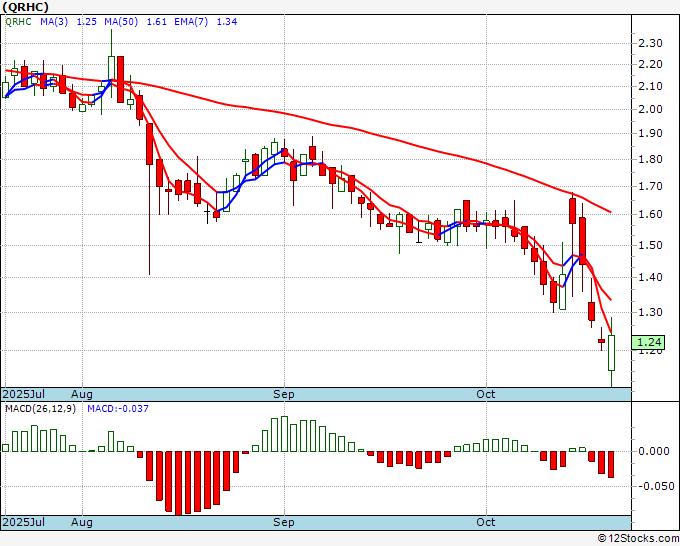
Task: Click the 1.80 price axis label
Action: point(651,159)
